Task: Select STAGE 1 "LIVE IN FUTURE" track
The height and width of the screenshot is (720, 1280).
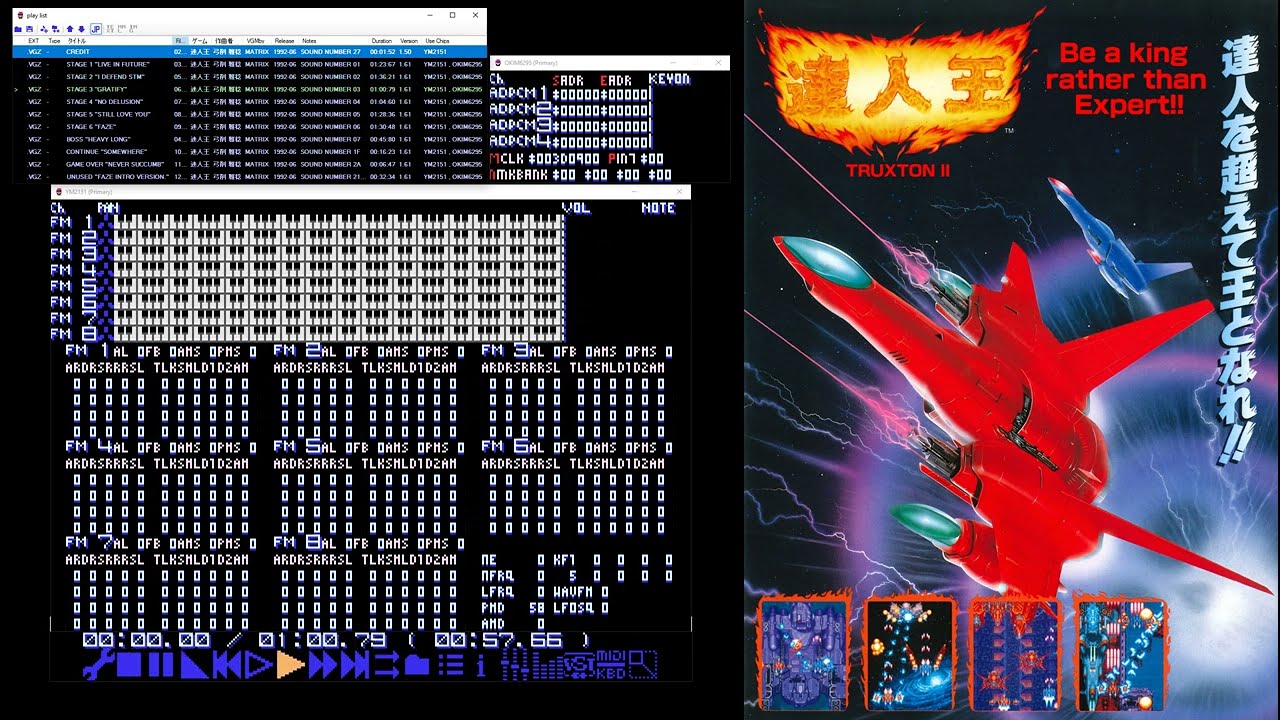Action: coord(249,64)
